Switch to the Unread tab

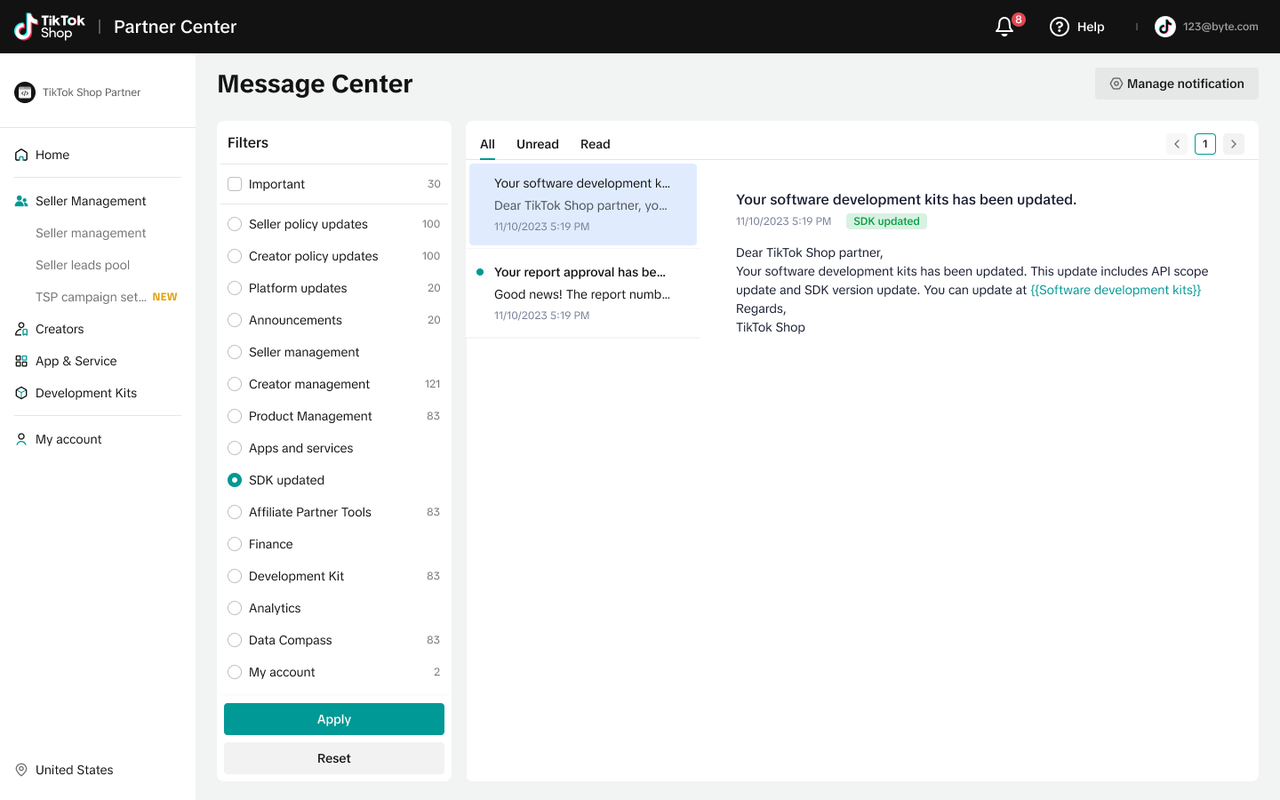pos(537,144)
